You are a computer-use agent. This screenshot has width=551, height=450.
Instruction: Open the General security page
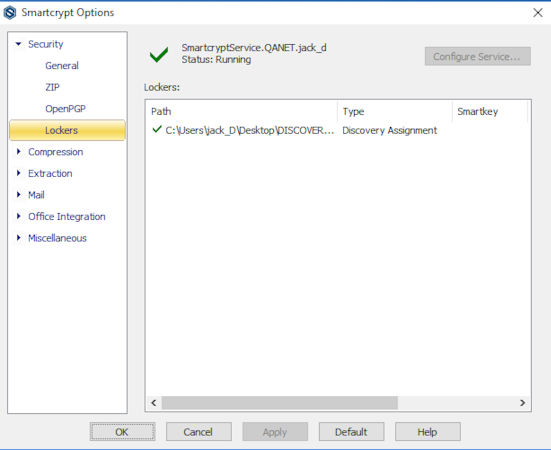(x=62, y=66)
